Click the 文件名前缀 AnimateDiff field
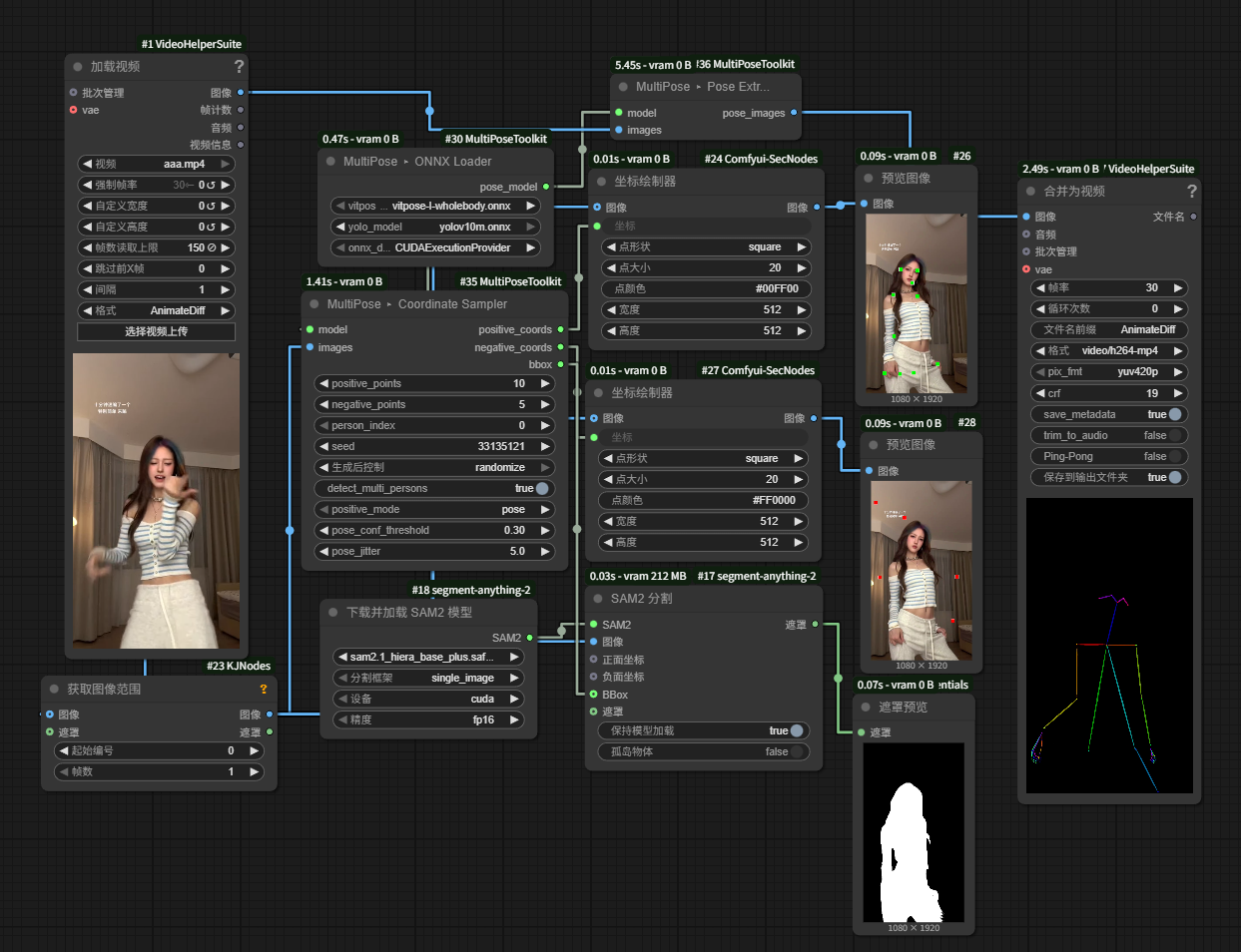 [1108, 330]
